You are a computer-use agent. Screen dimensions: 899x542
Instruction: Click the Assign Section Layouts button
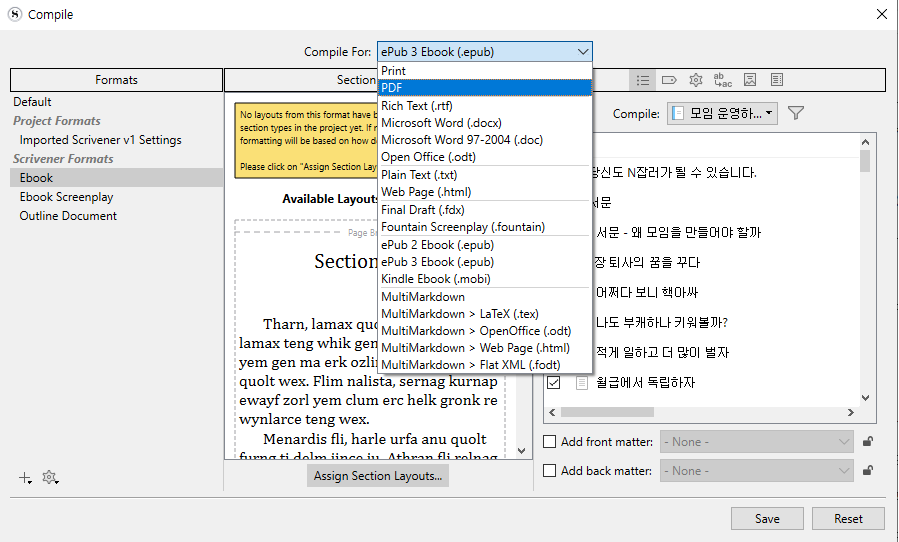click(x=378, y=476)
